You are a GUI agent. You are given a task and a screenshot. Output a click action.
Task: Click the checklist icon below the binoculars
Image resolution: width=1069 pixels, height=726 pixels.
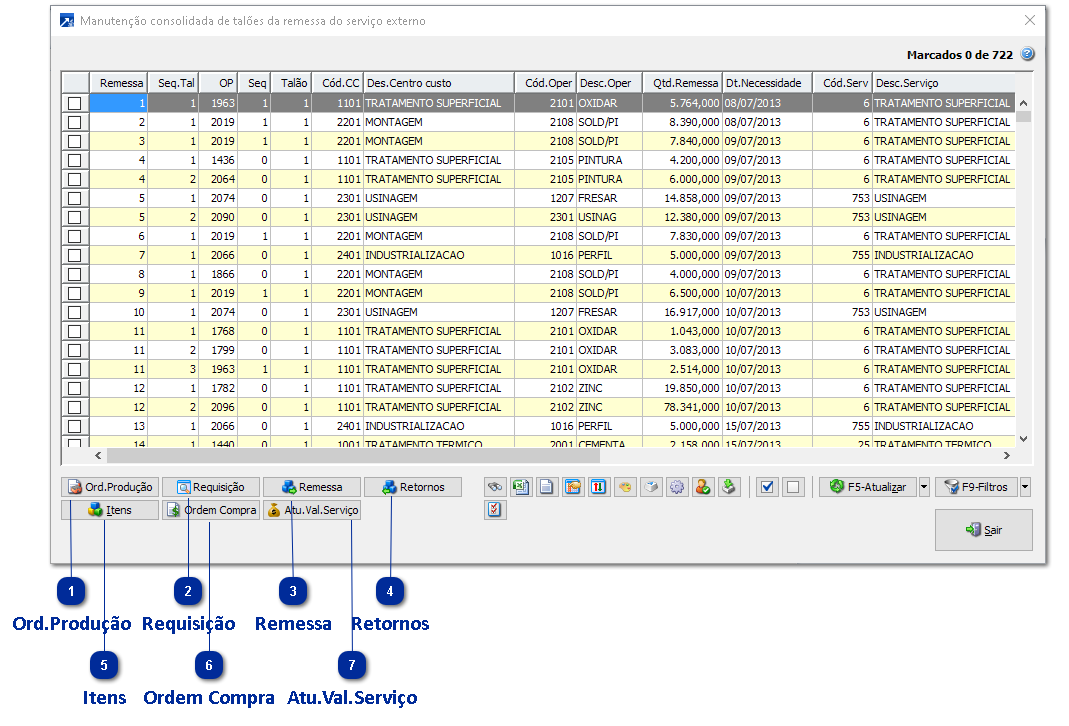[494, 510]
